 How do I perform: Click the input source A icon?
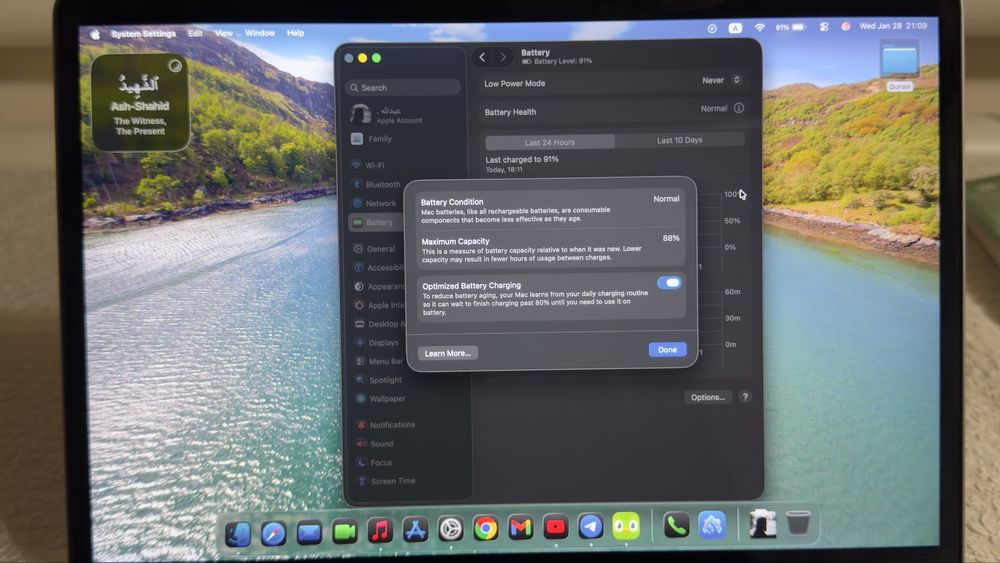tap(735, 28)
